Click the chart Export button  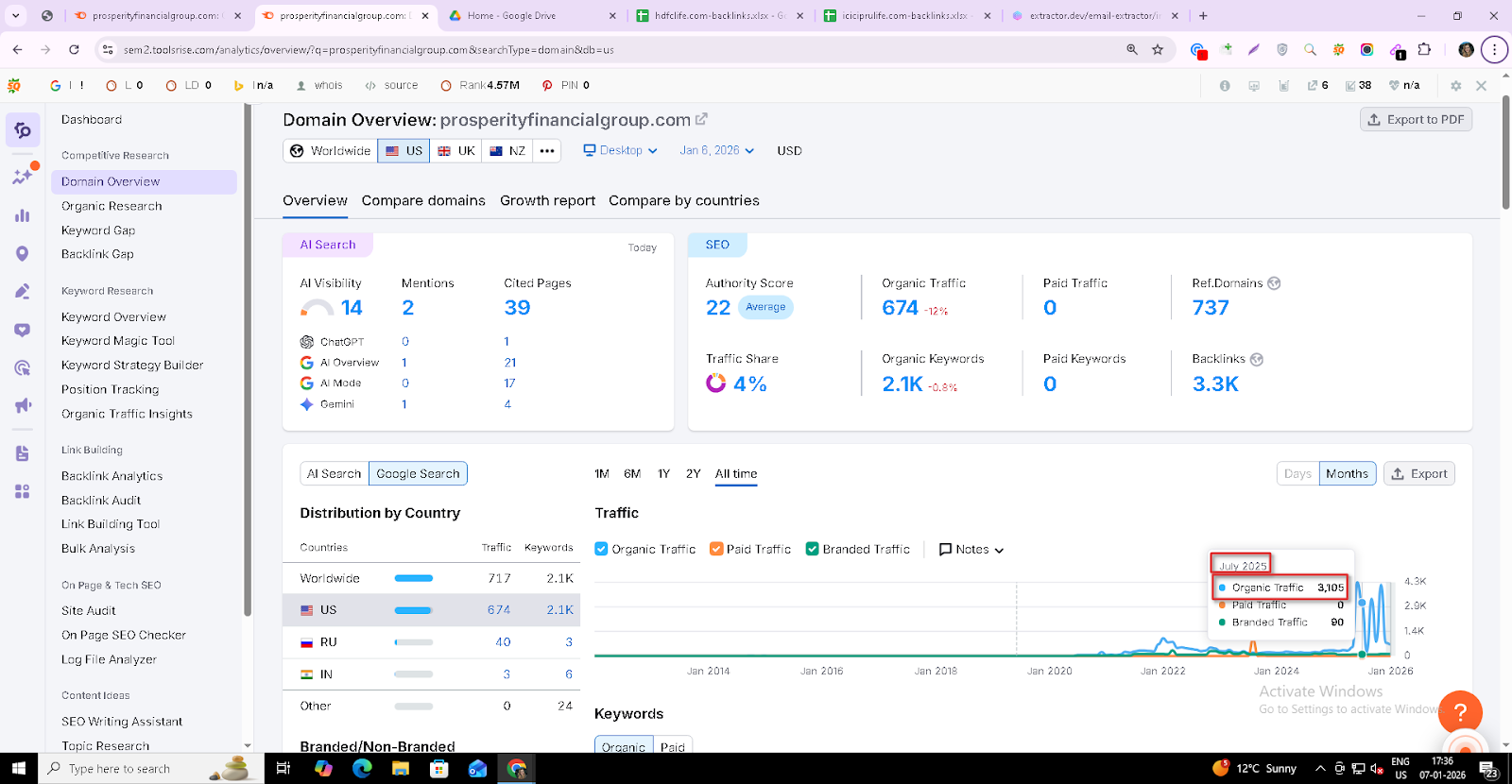1418,473
